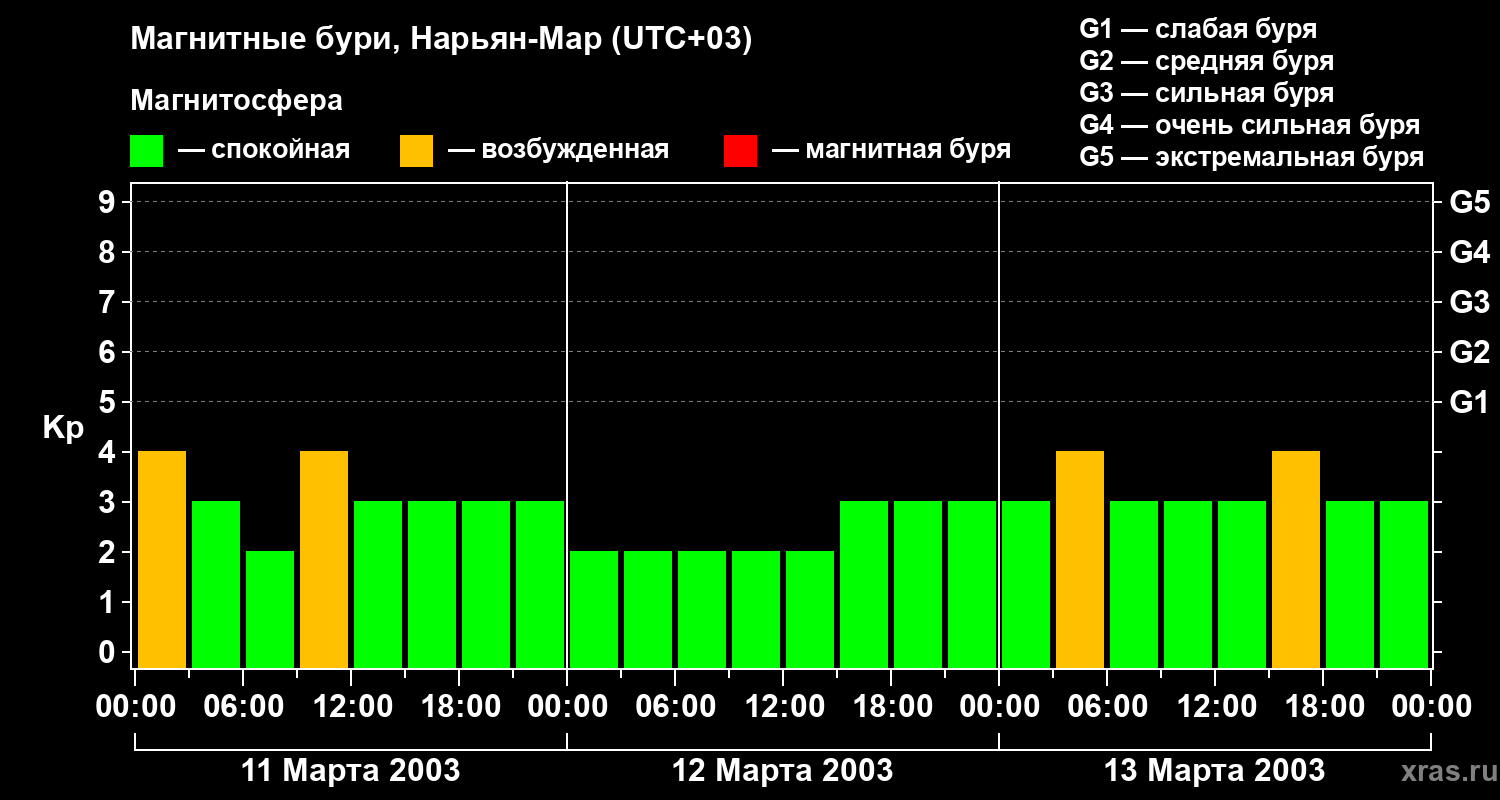Click the '— спокойная' legend label
The width and height of the screenshot is (1500, 800).
[x=264, y=151]
